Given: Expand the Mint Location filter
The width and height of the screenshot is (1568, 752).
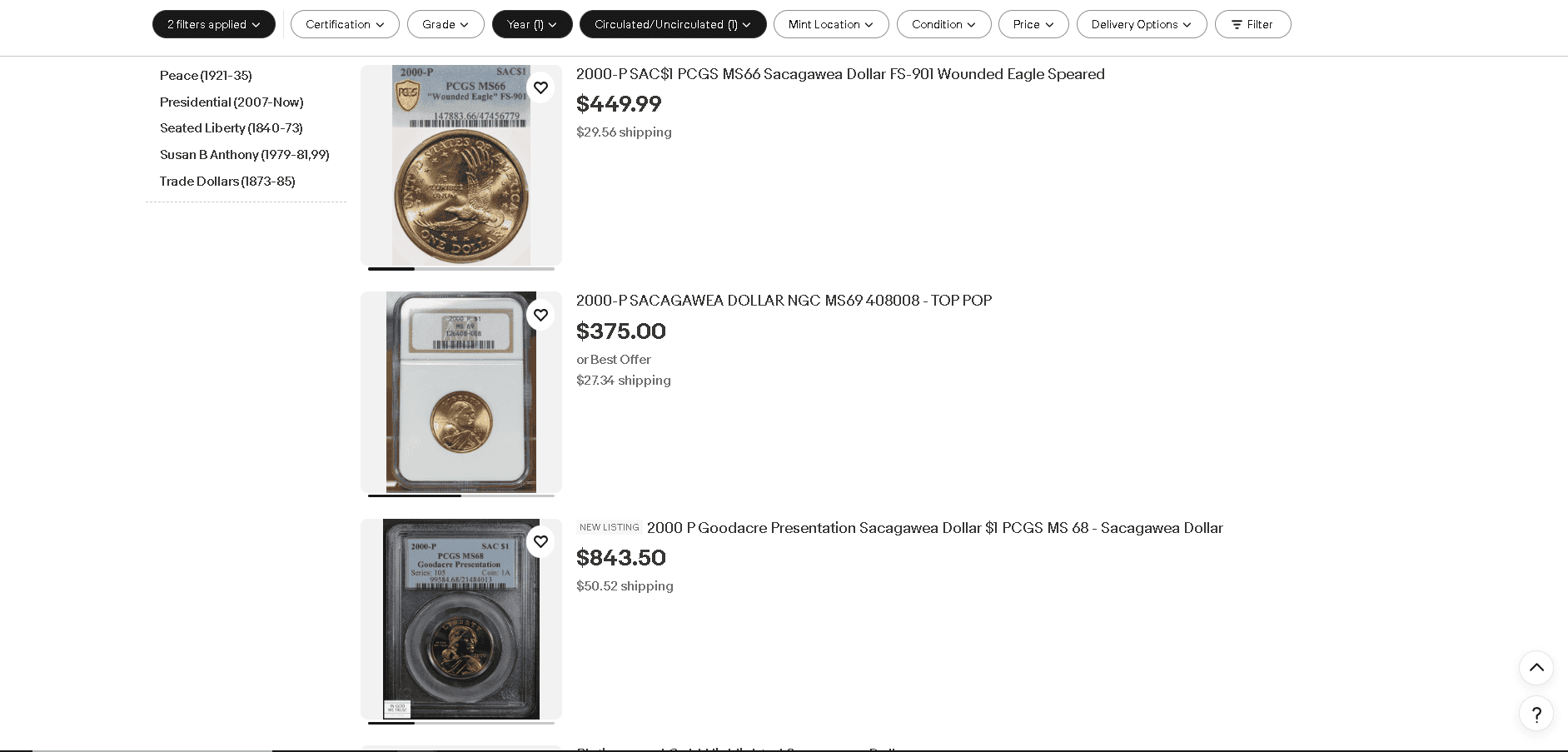Looking at the screenshot, I should pos(830,24).
